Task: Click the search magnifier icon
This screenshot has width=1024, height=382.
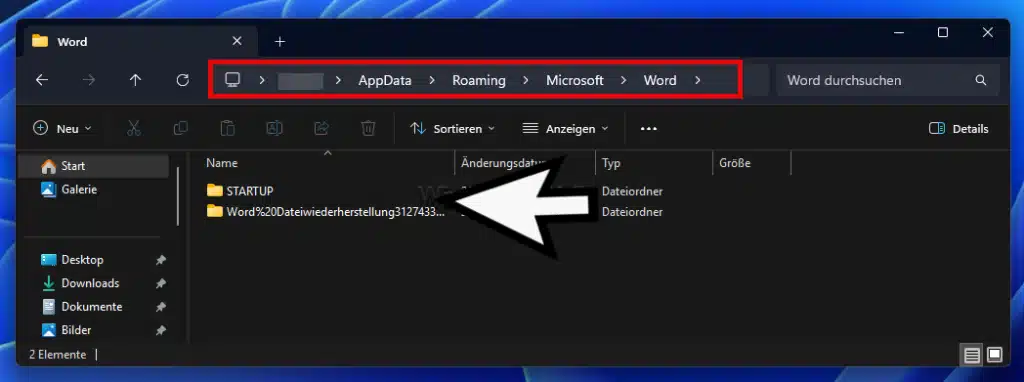Action: (x=980, y=80)
